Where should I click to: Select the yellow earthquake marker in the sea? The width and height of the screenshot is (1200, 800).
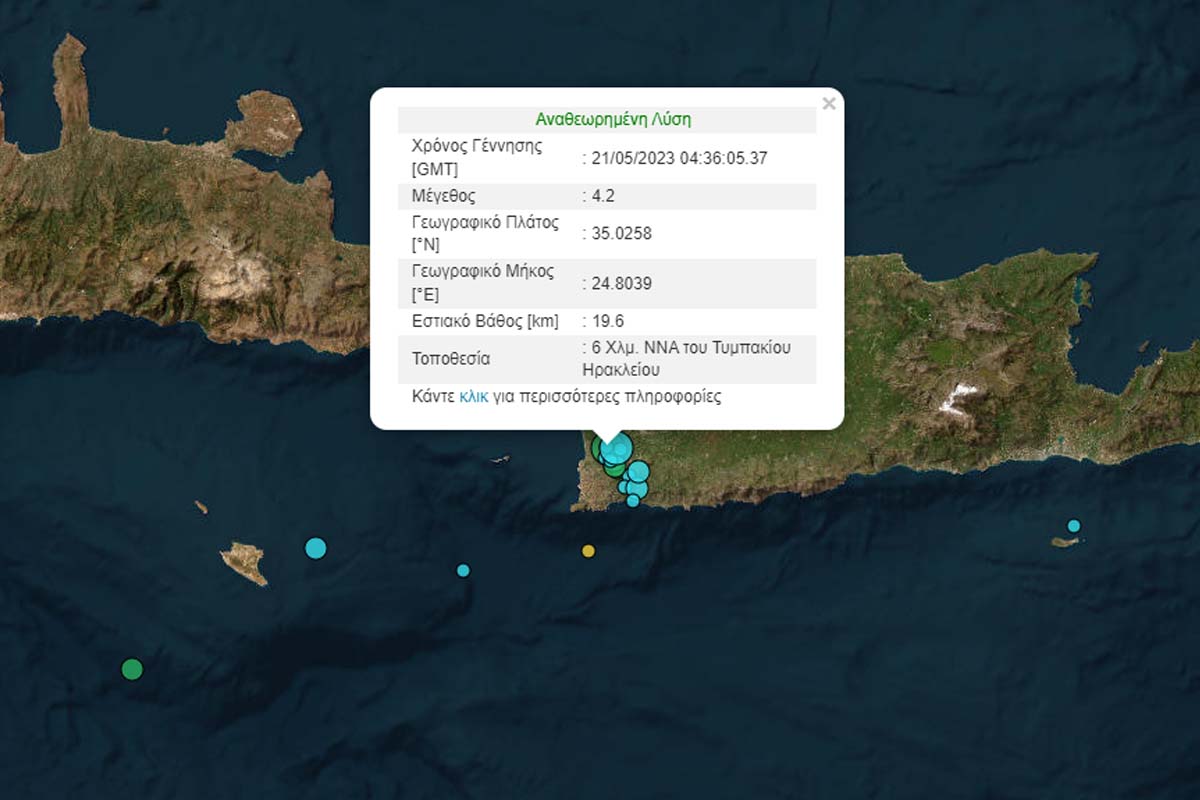(x=588, y=551)
